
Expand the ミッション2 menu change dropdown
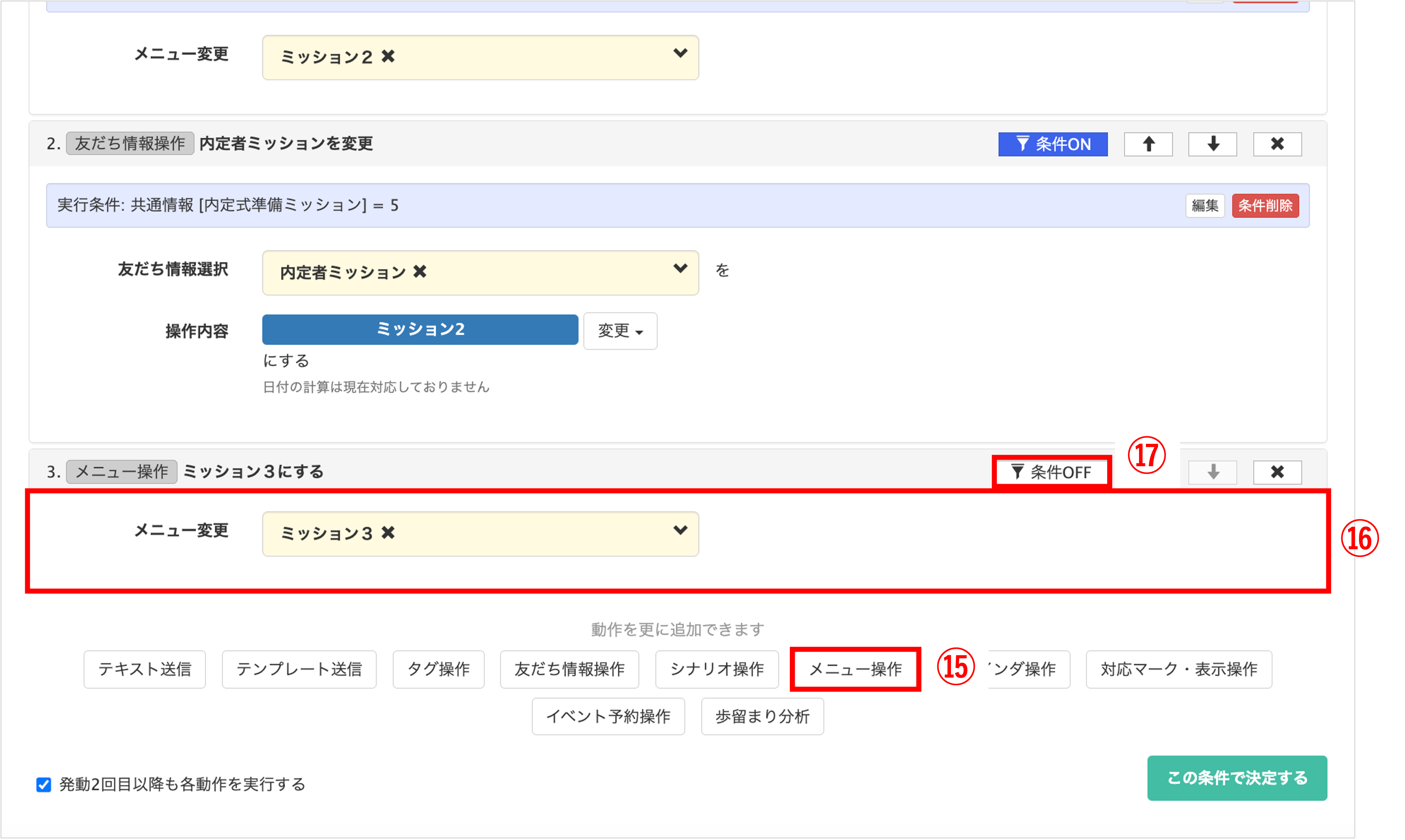(x=680, y=54)
